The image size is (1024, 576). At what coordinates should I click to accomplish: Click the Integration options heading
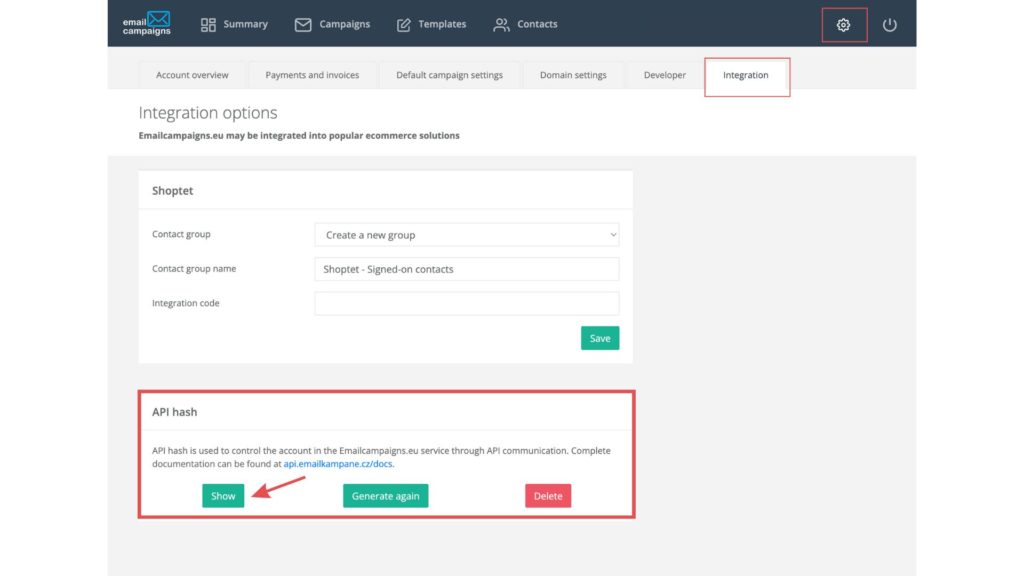tap(208, 113)
